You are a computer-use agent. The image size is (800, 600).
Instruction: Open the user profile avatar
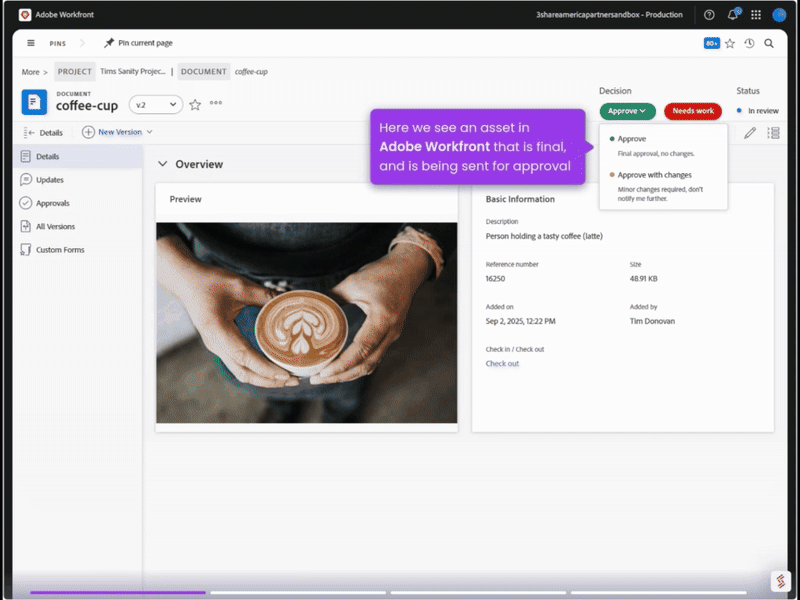pos(779,15)
